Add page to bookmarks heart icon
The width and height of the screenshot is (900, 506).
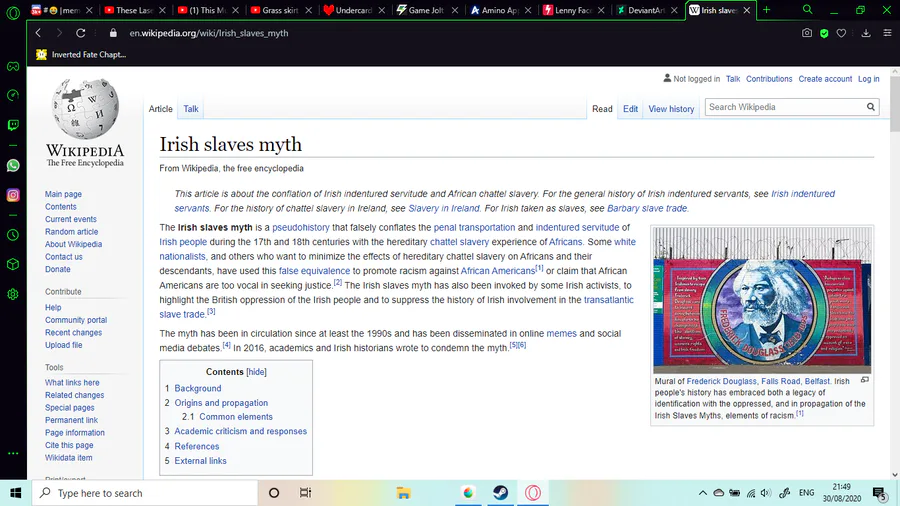[x=841, y=33]
